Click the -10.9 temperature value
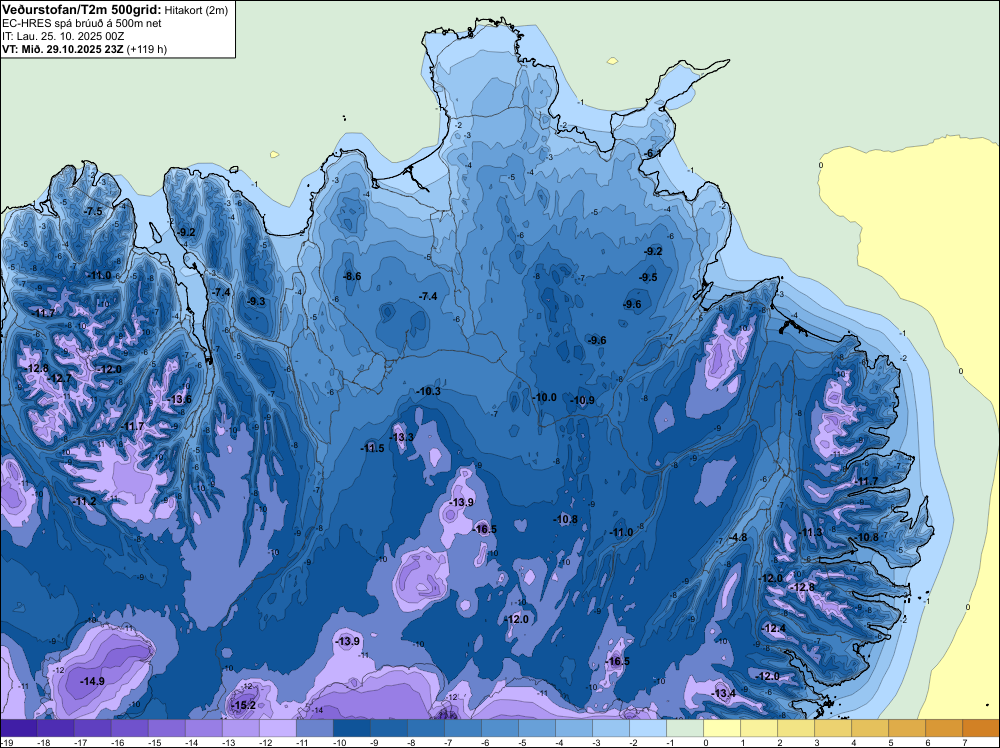 coord(582,400)
